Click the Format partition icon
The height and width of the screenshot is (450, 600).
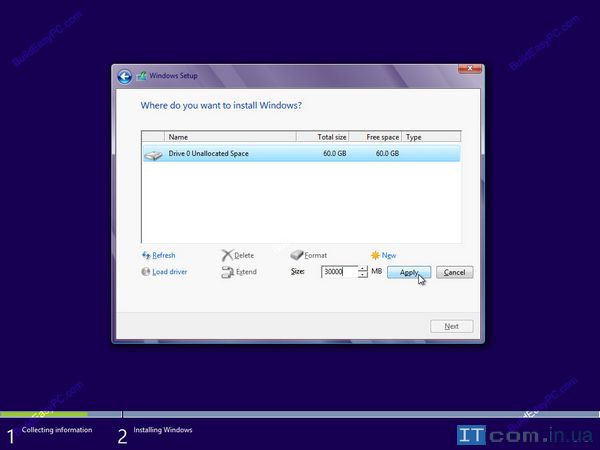(x=297, y=256)
